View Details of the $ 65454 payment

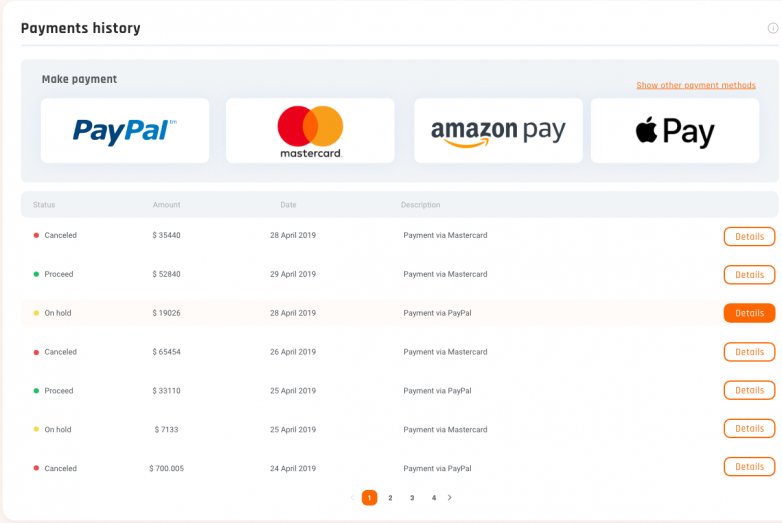[749, 352]
